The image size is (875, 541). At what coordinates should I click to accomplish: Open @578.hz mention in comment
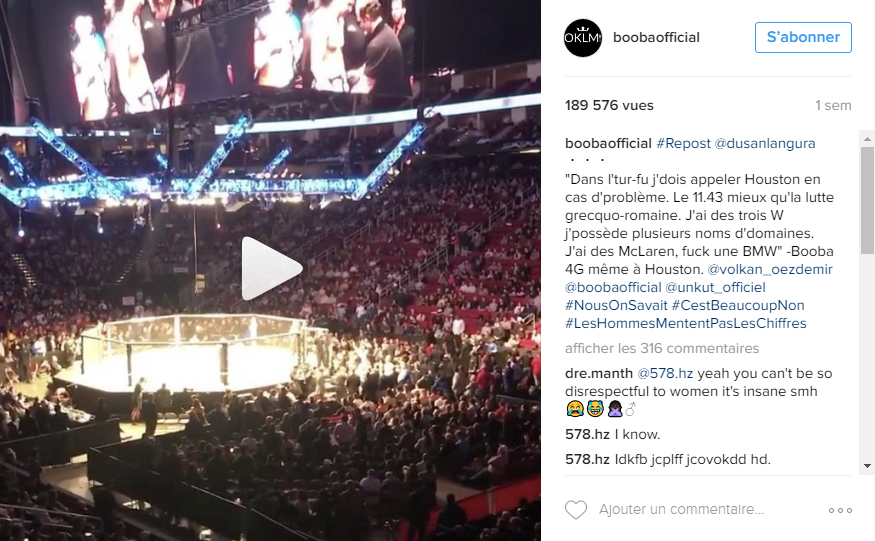pyautogui.click(x=665, y=374)
